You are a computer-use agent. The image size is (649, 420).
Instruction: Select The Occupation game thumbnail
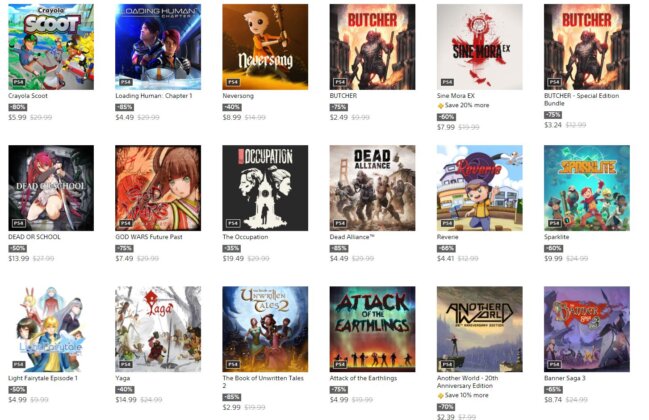pyautogui.click(x=265, y=188)
